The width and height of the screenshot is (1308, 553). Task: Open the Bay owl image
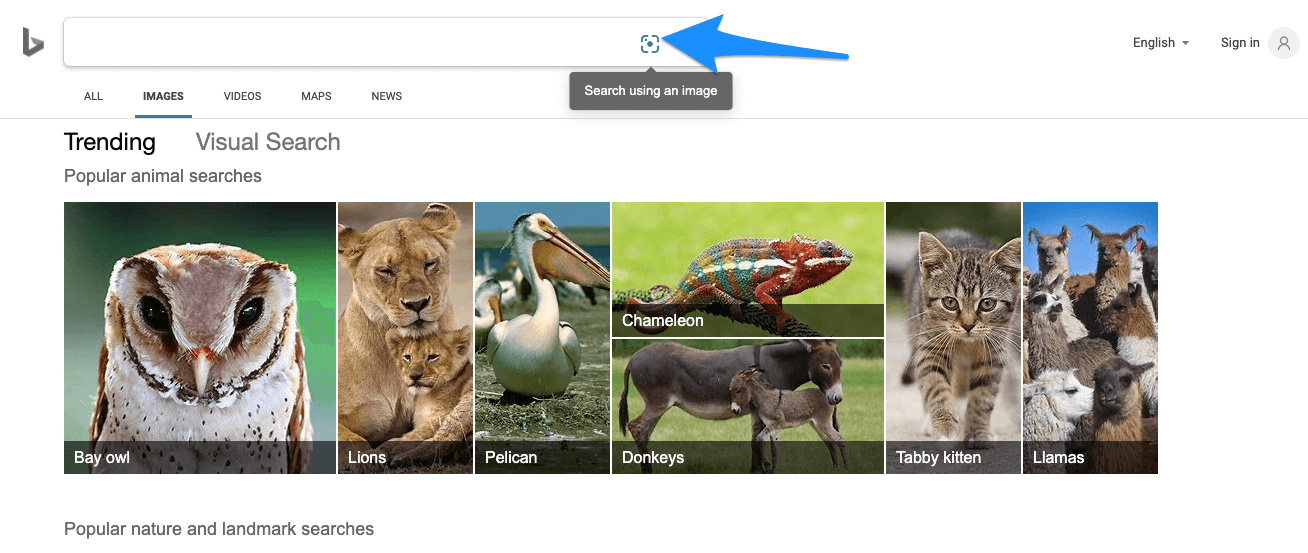200,337
